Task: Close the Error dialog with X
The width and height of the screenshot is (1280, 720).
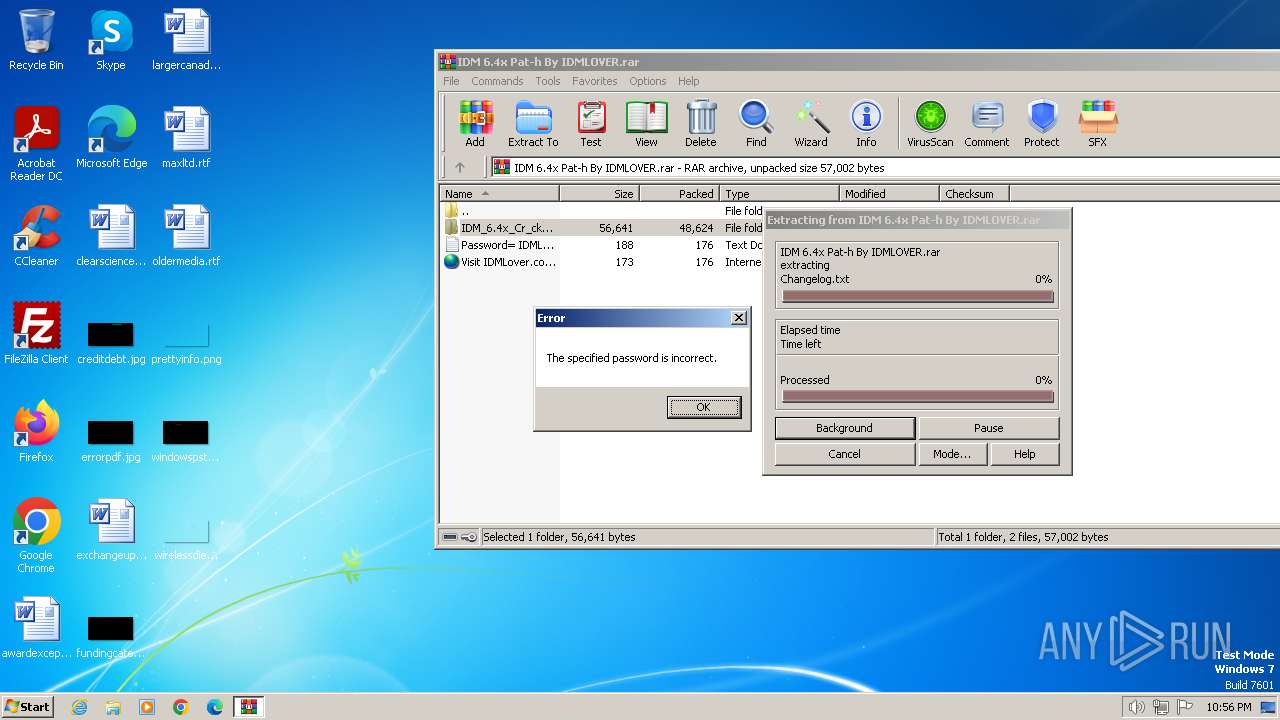Action: [739, 318]
